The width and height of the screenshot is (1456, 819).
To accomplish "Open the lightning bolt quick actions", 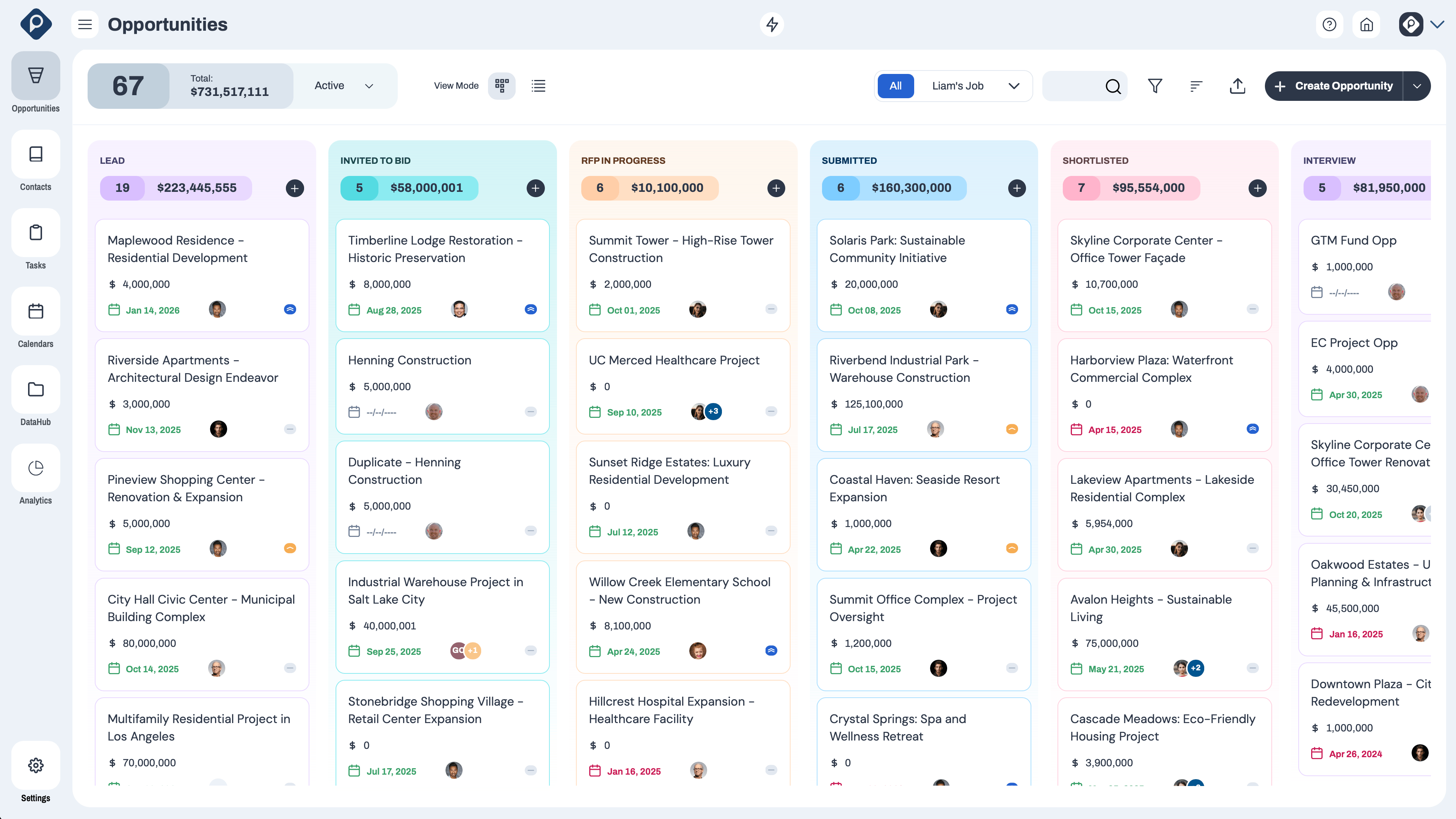I will pyautogui.click(x=772, y=24).
